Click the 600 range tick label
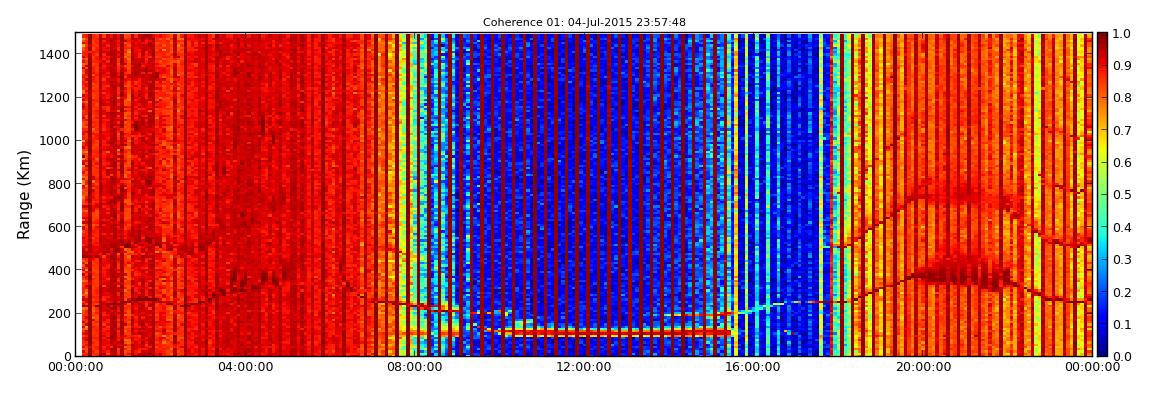Viewport: 1150px width, 407px height. tap(58, 227)
